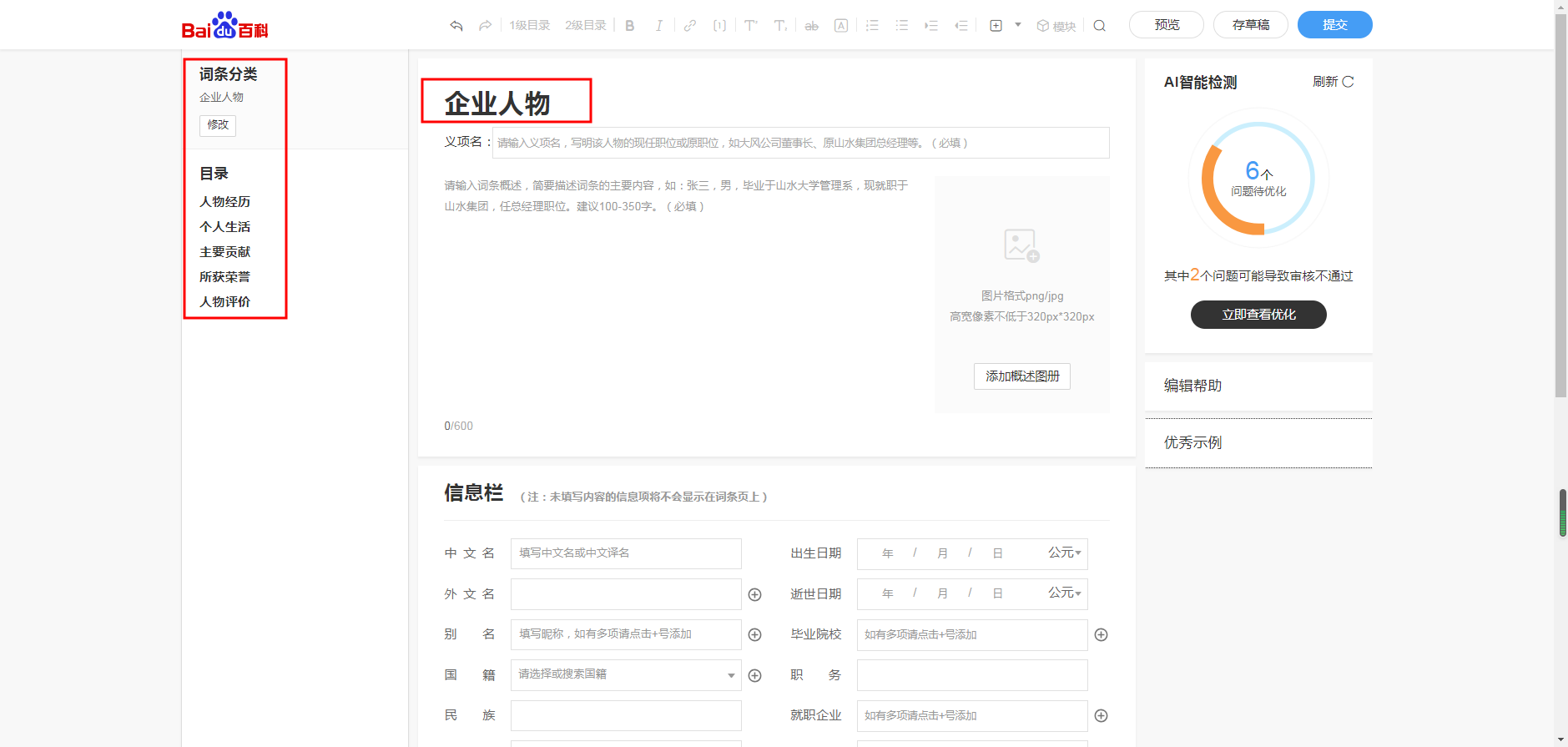
Task: Click 添加概述图册 button
Action: (1022, 376)
